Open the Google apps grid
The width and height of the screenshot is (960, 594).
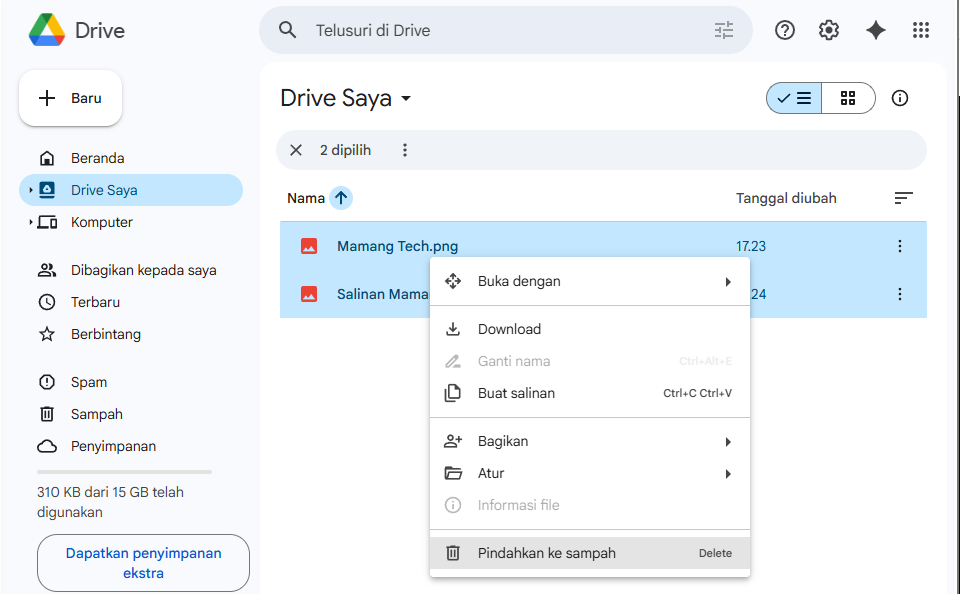click(x=920, y=30)
